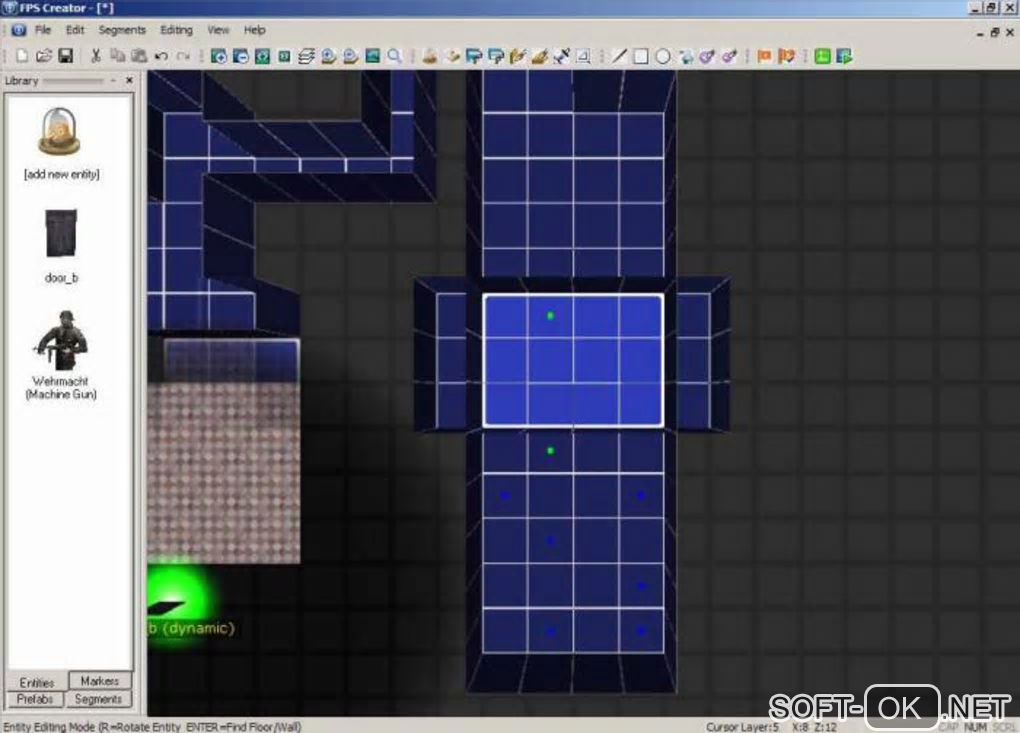
Task: Paste using the clipboard icon
Action: 139,56
